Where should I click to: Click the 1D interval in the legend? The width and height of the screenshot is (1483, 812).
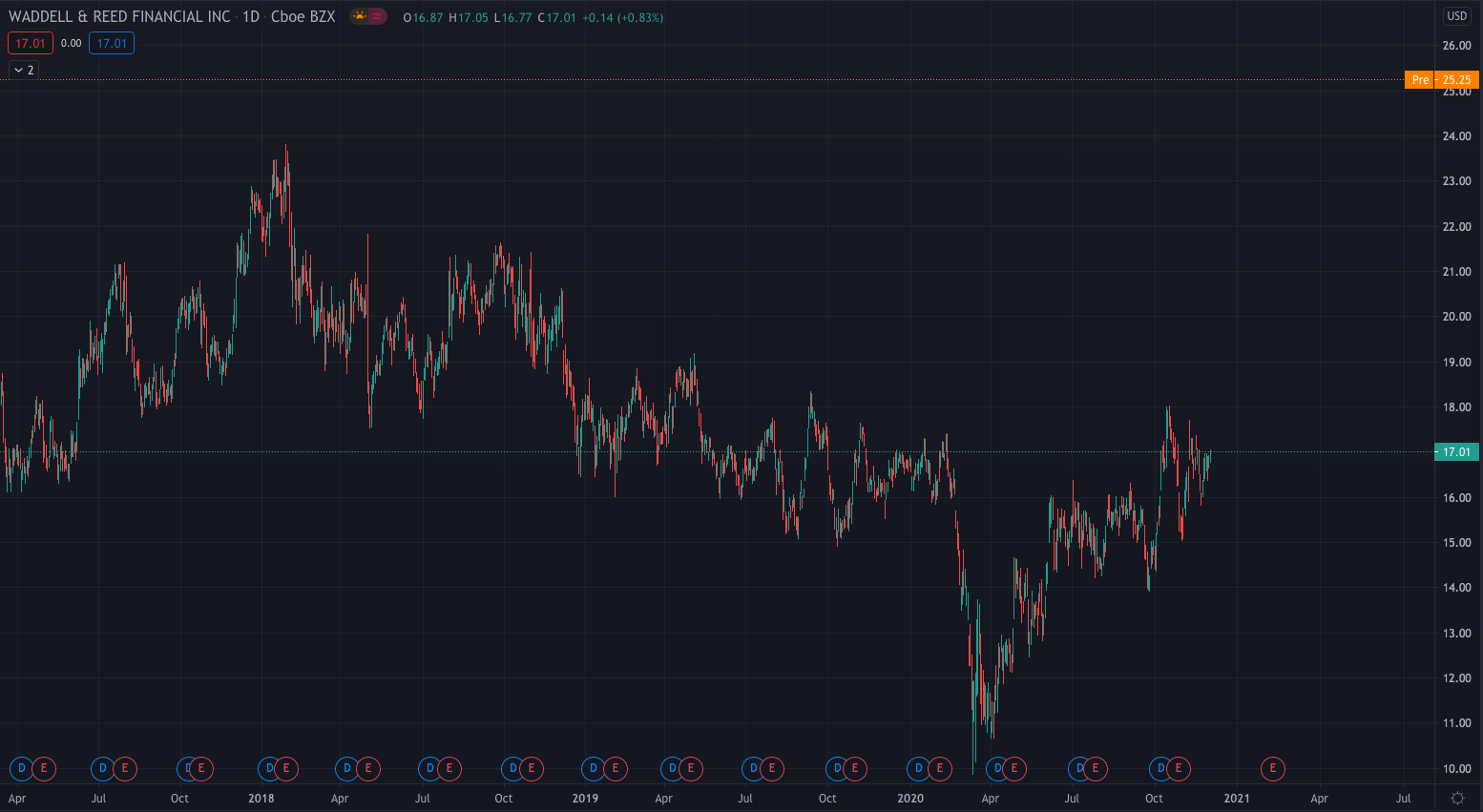pos(251,17)
